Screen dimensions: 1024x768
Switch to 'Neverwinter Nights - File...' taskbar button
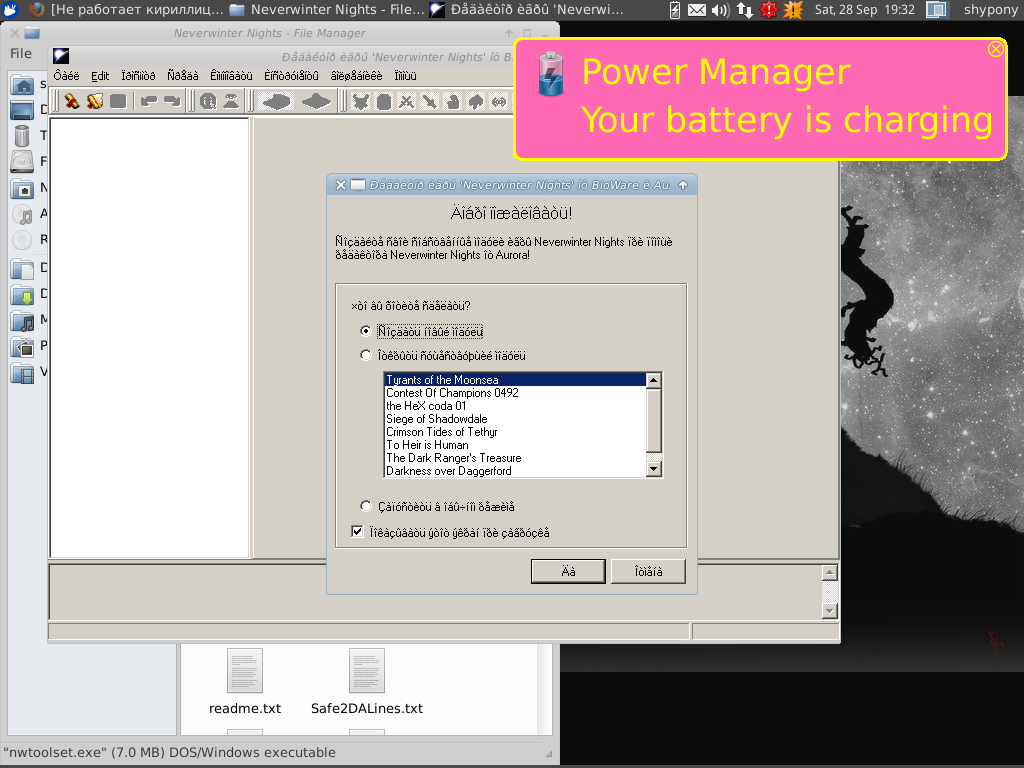327,10
